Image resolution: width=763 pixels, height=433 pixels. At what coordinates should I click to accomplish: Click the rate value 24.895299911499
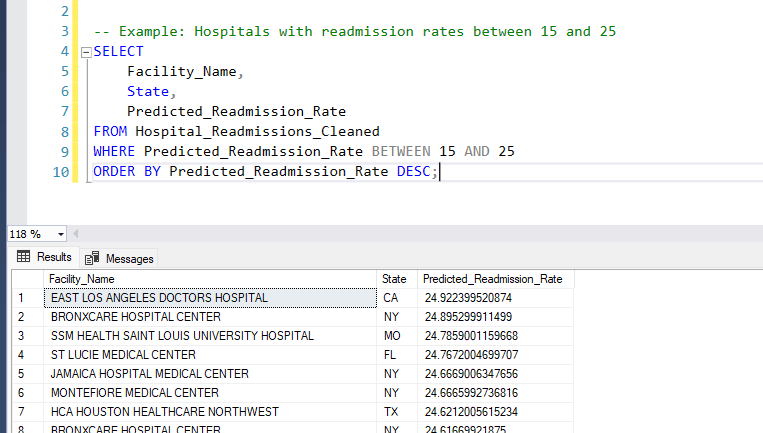point(495,317)
